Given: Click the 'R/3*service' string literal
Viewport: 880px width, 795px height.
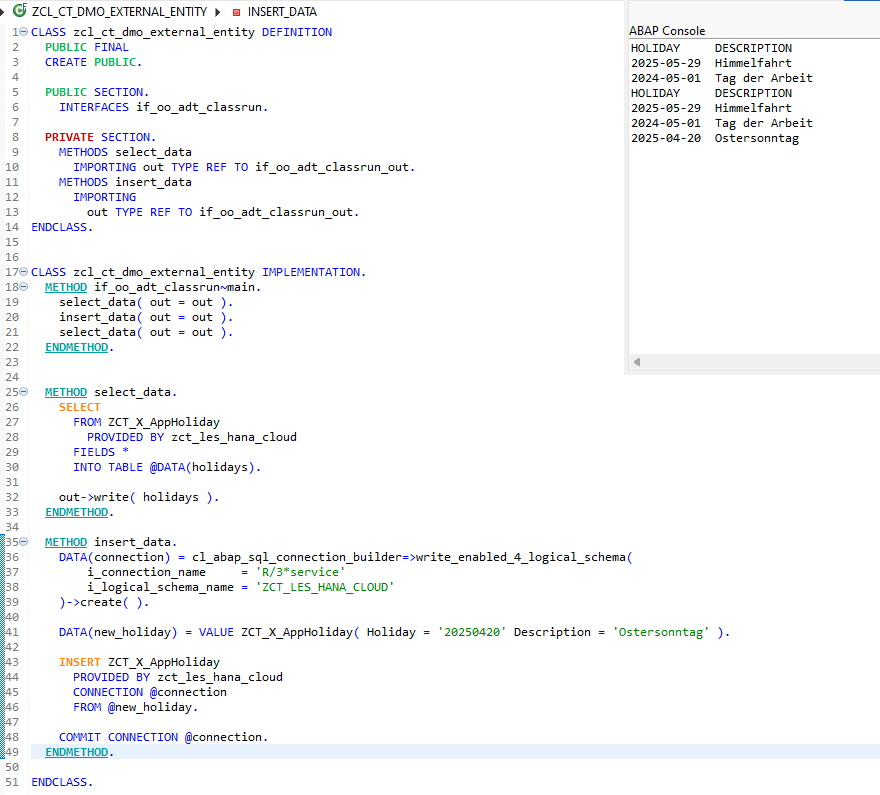Looking at the screenshot, I should [301, 572].
